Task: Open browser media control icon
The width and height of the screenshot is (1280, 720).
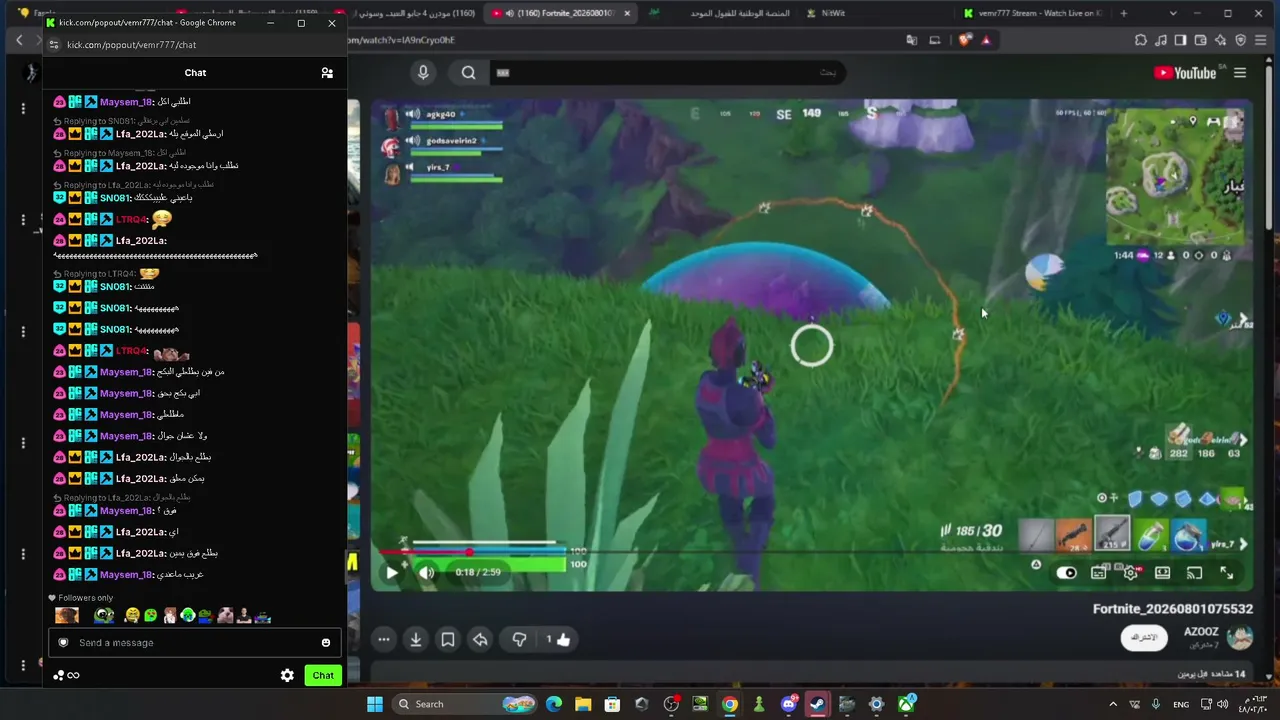Action: (1161, 40)
